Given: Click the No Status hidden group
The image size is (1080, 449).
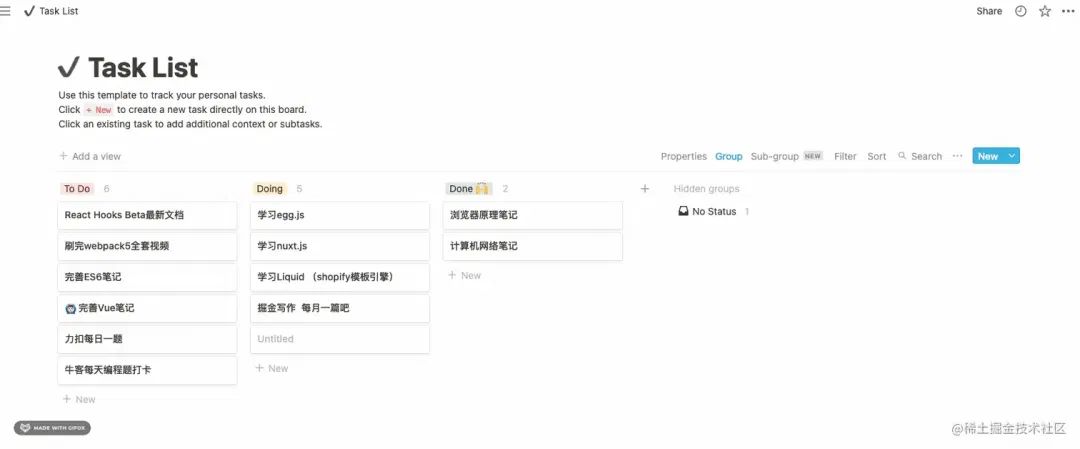Looking at the screenshot, I should coord(714,211).
